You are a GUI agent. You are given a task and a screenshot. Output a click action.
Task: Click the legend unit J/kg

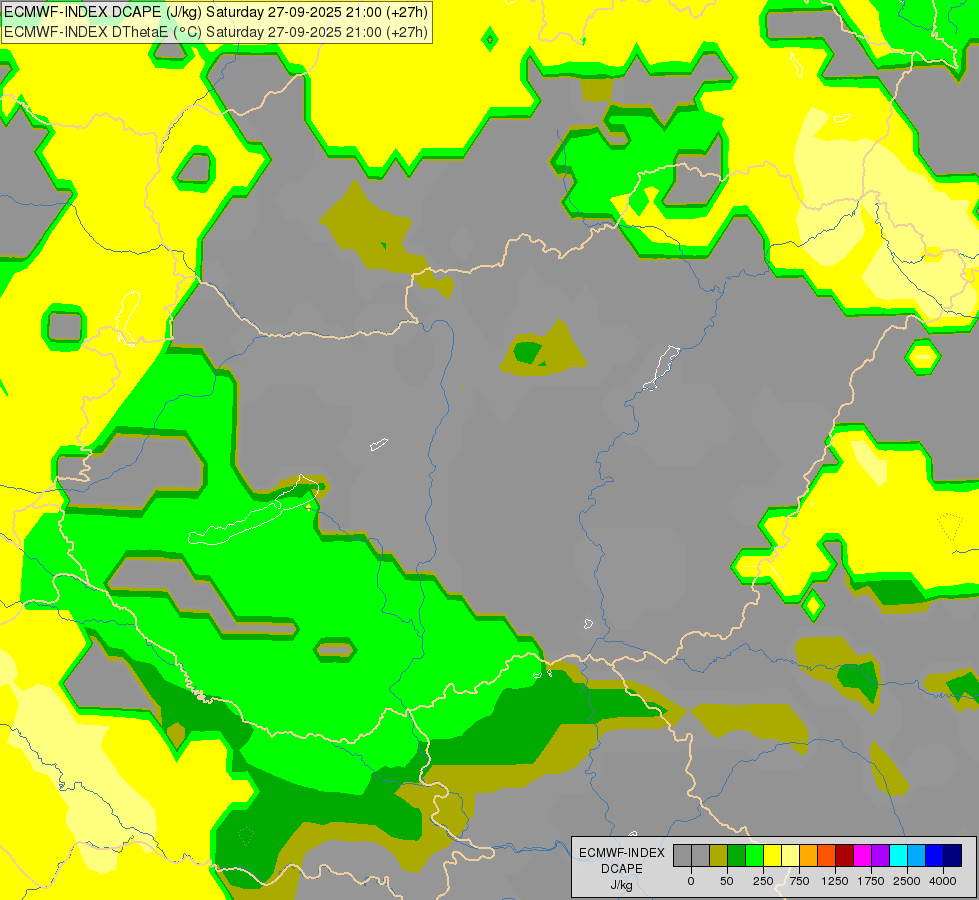click(x=622, y=885)
